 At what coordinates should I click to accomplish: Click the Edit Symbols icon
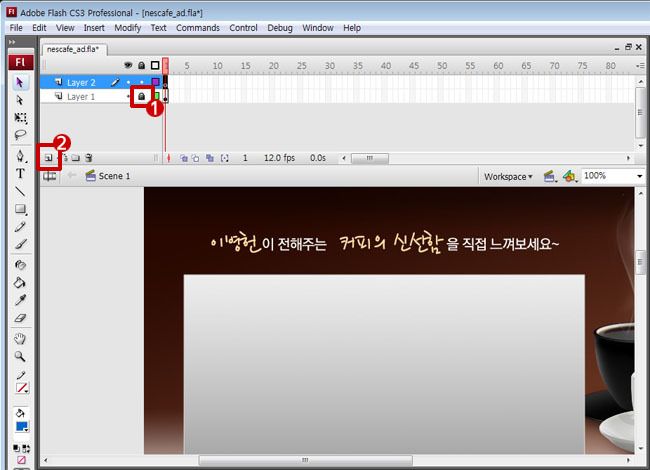click(x=570, y=177)
